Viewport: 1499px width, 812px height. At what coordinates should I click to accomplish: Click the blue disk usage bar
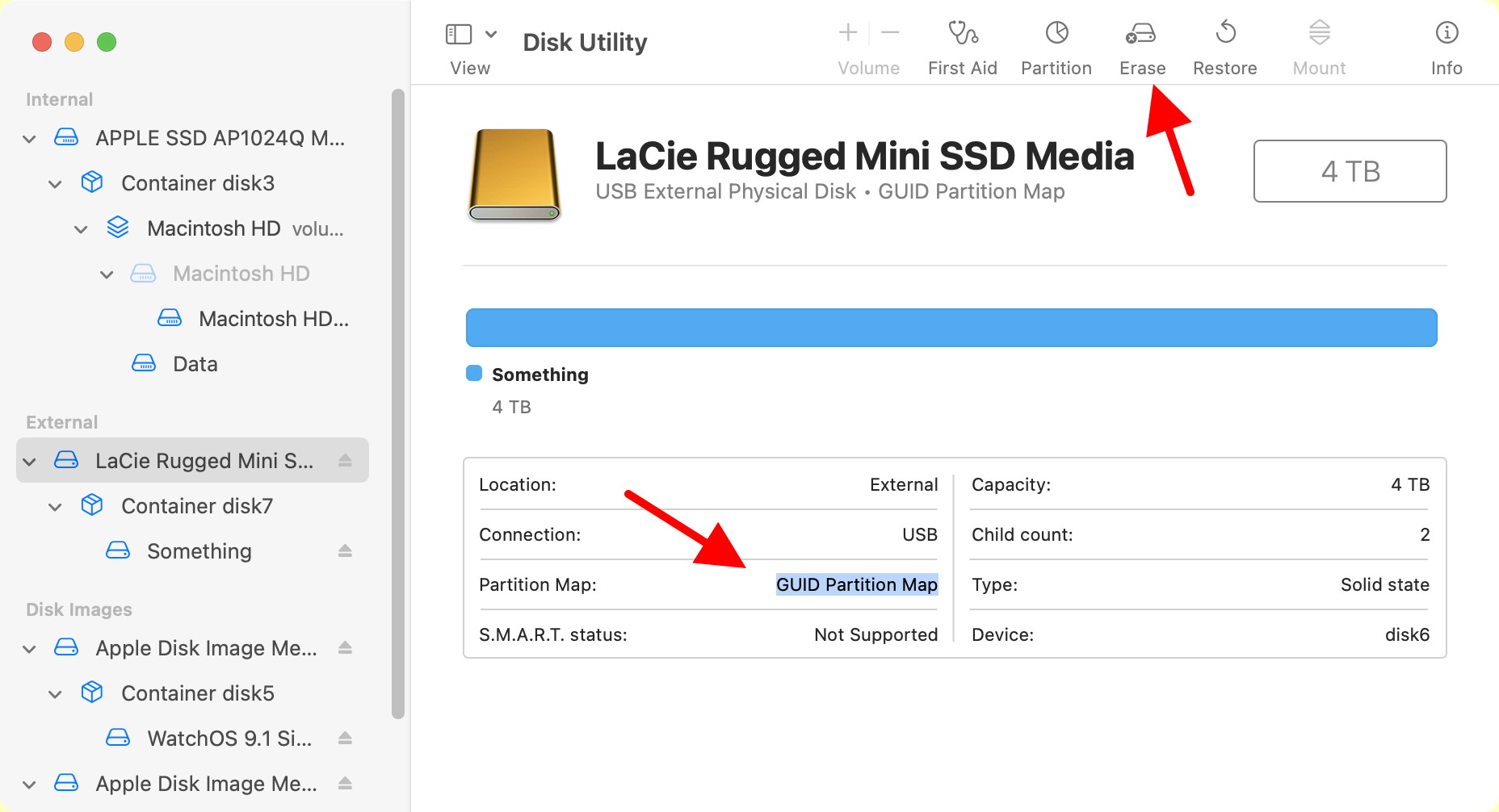[x=951, y=328]
